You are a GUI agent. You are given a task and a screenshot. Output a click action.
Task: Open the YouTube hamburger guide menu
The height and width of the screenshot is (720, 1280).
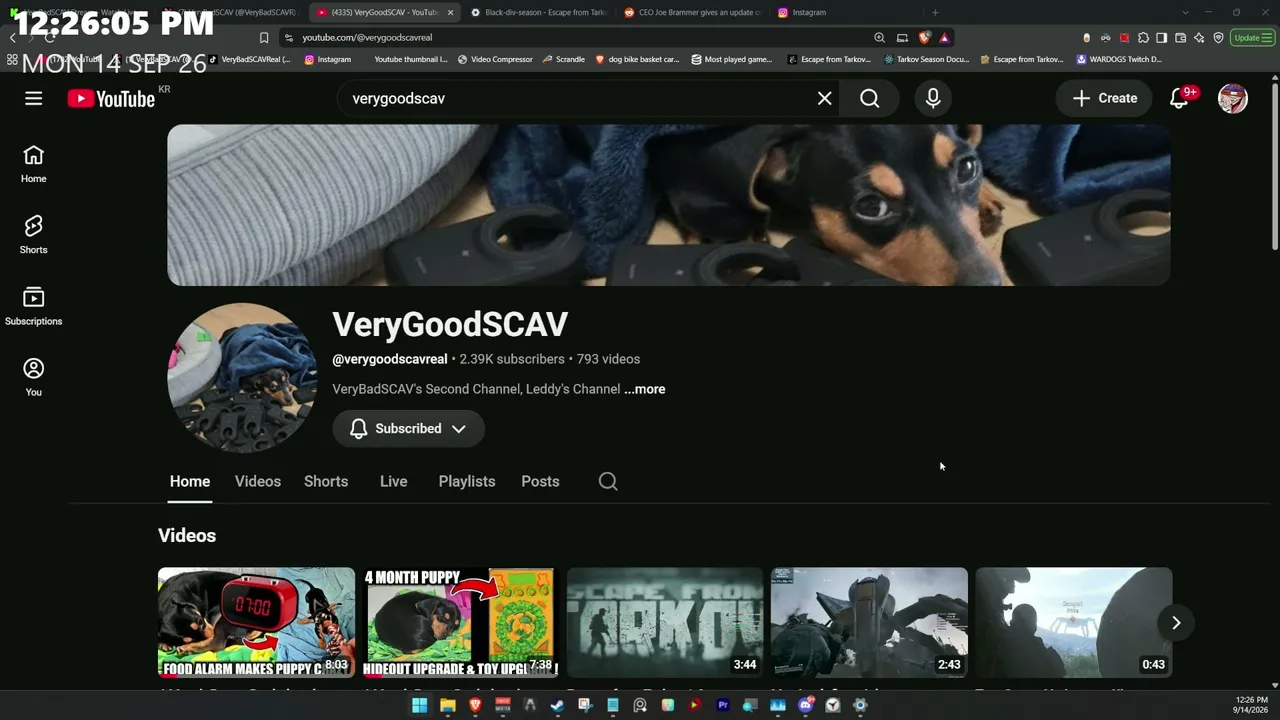click(33, 98)
